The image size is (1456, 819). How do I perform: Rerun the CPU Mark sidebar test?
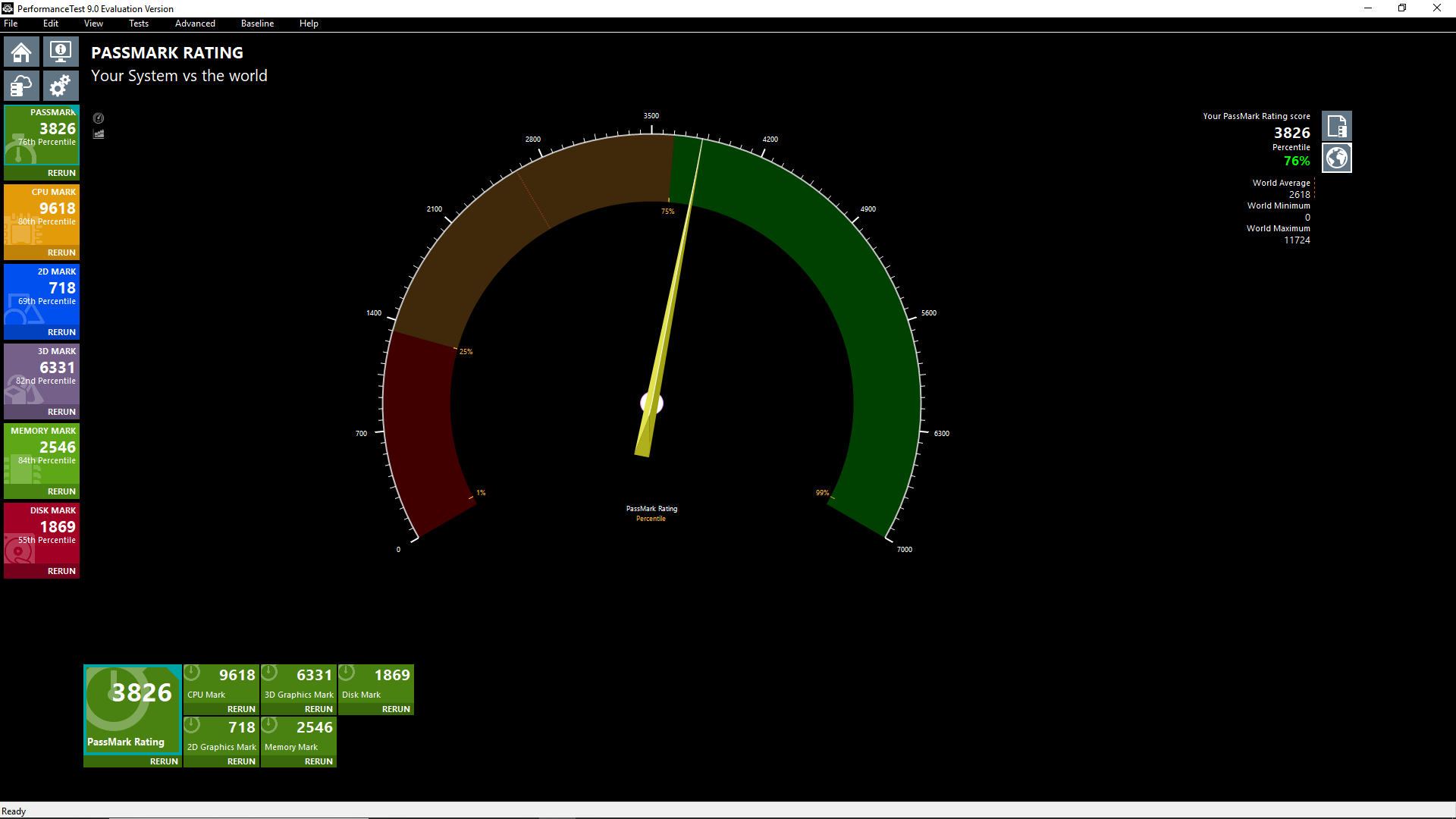(61, 253)
